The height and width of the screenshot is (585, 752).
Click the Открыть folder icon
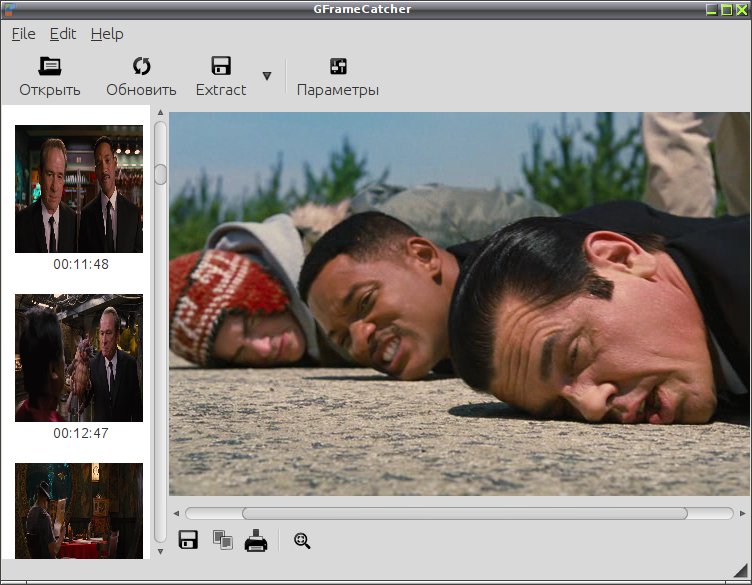49,66
